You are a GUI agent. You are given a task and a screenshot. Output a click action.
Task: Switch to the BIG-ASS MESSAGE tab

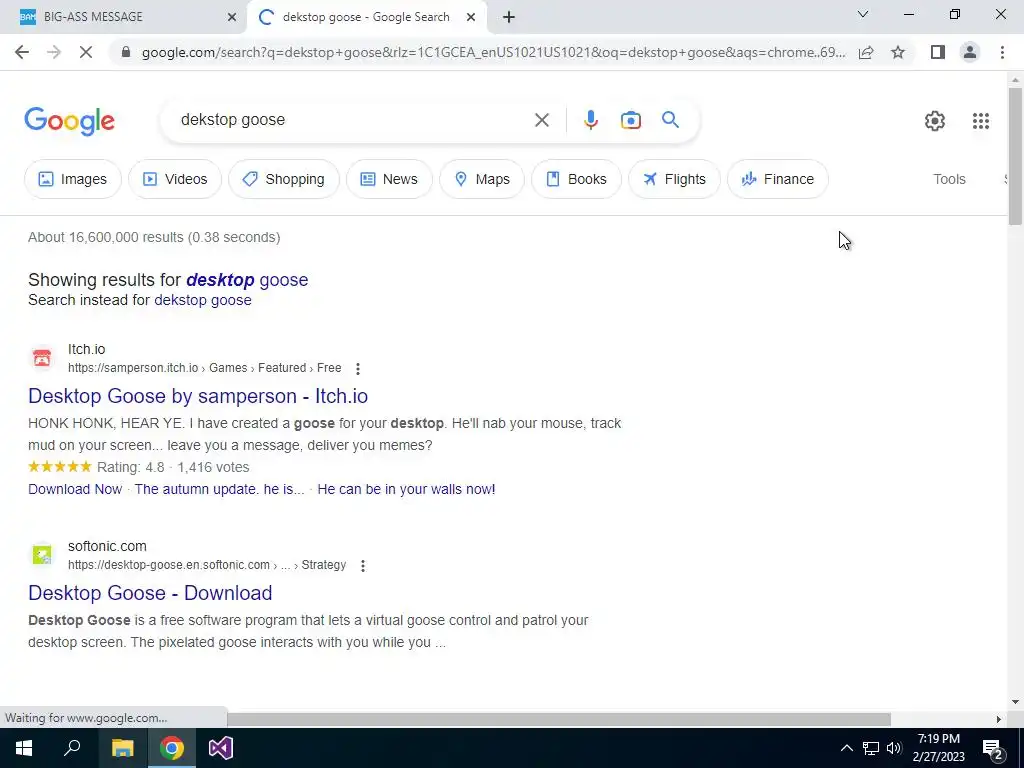[x=123, y=17]
